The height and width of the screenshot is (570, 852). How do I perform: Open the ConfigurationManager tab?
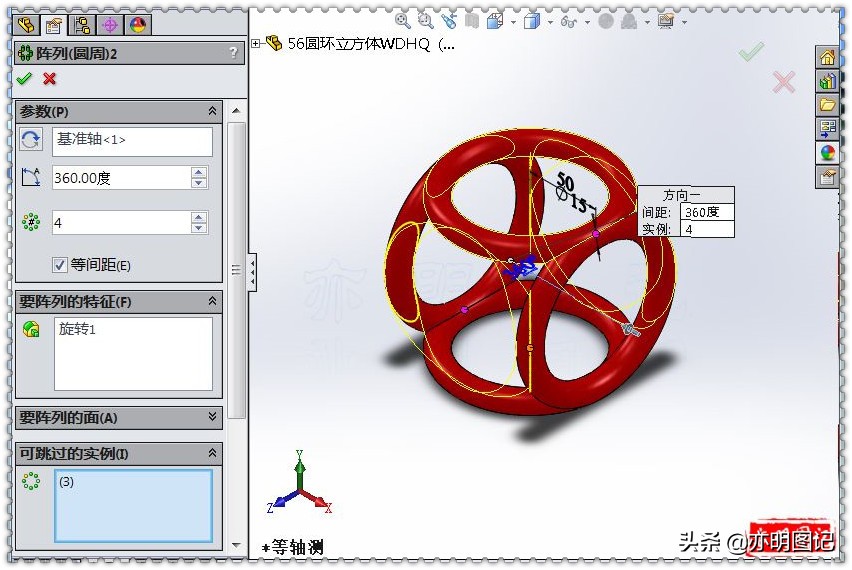click(x=83, y=25)
